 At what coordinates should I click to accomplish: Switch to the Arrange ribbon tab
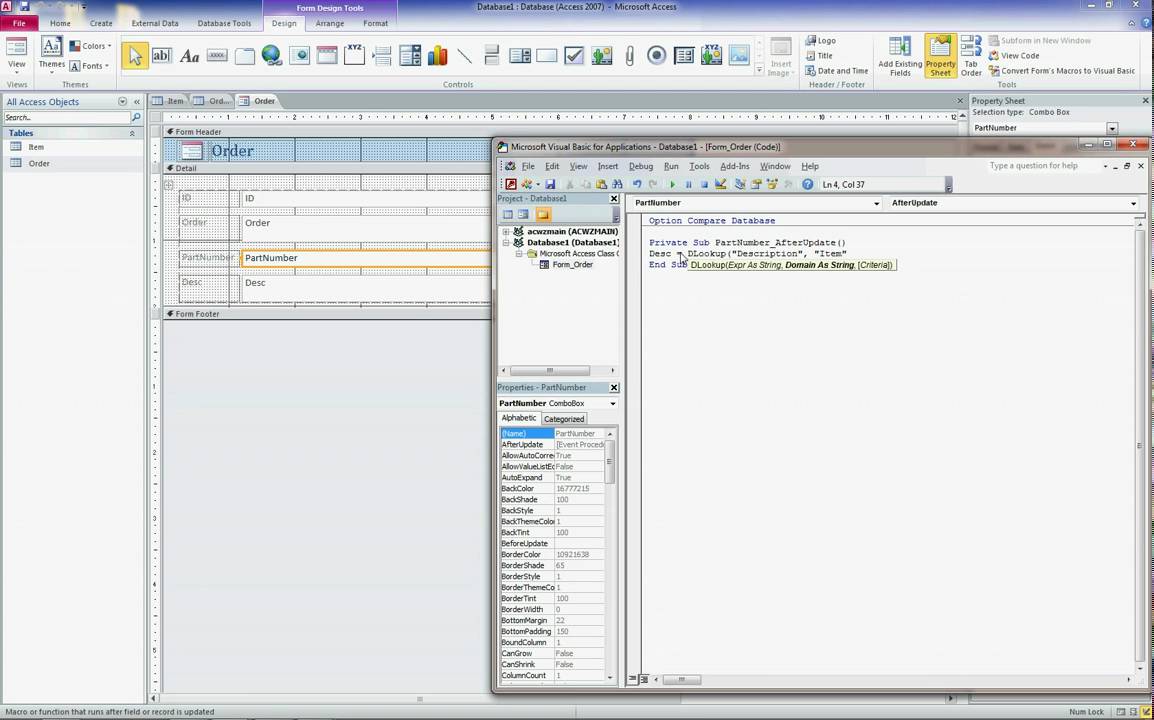[x=329, y=24]
